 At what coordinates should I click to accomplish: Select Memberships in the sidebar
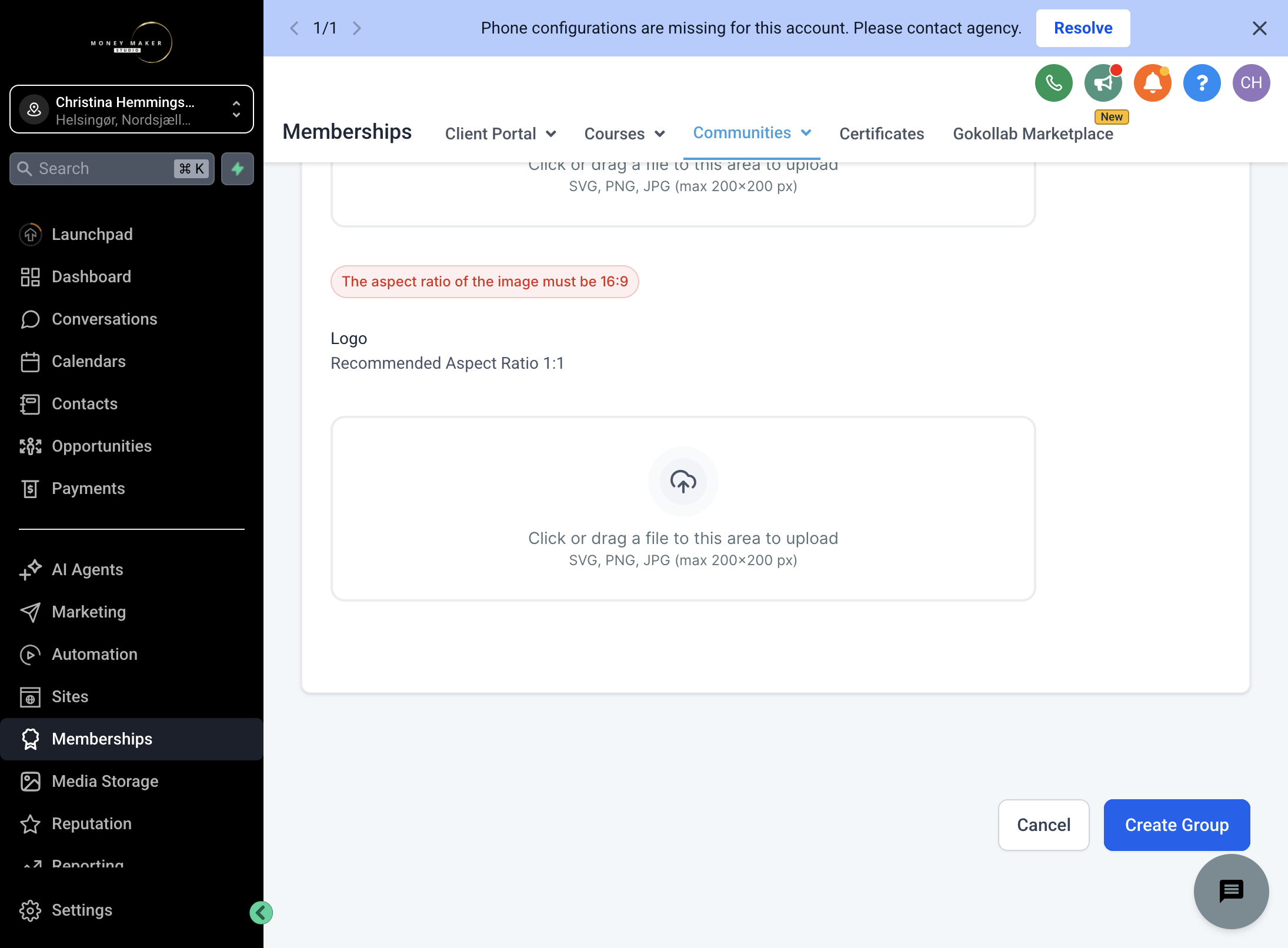132,739
